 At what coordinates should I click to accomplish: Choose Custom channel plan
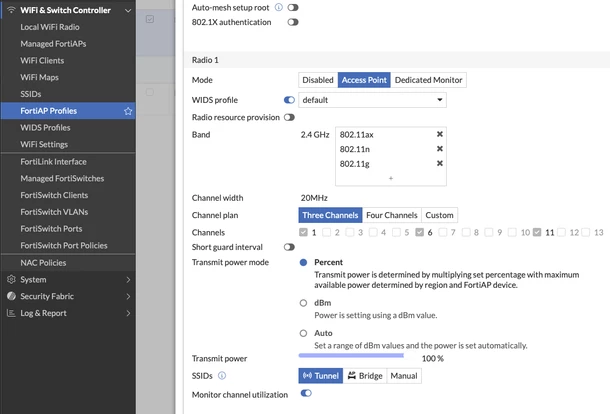[439, 215]
